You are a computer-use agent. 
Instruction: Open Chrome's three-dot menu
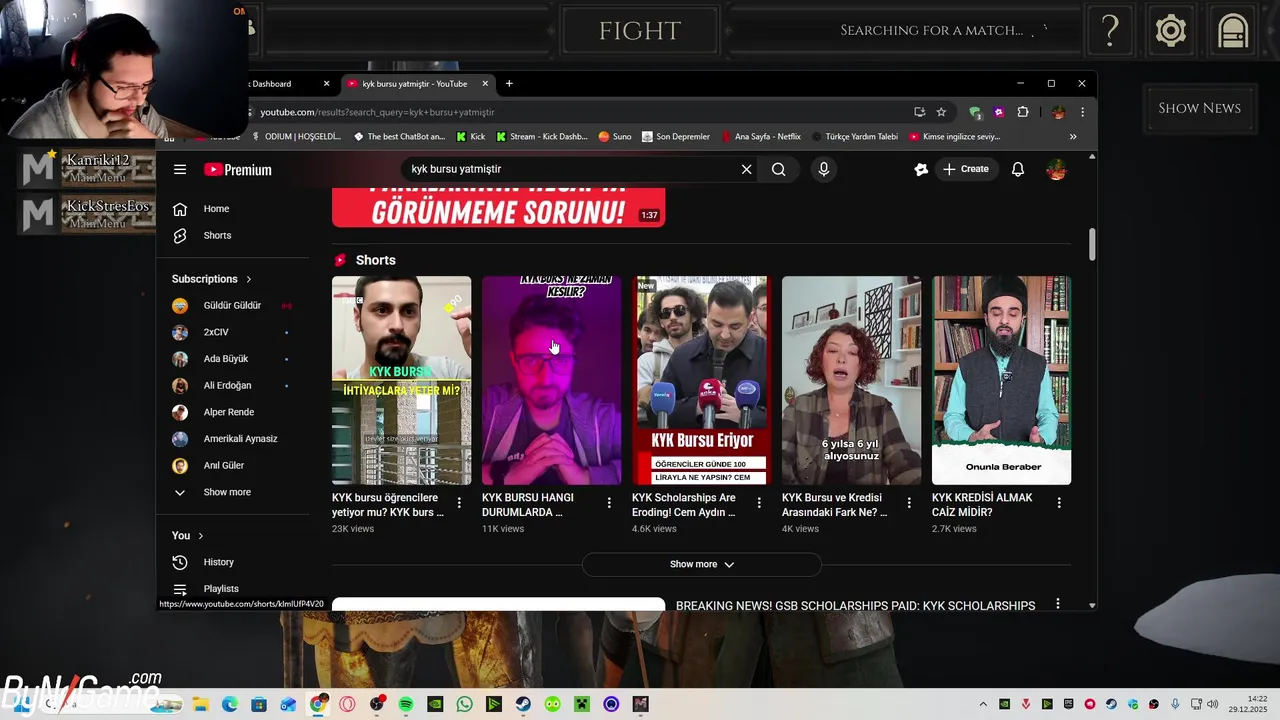click(x=1082, y=112)
